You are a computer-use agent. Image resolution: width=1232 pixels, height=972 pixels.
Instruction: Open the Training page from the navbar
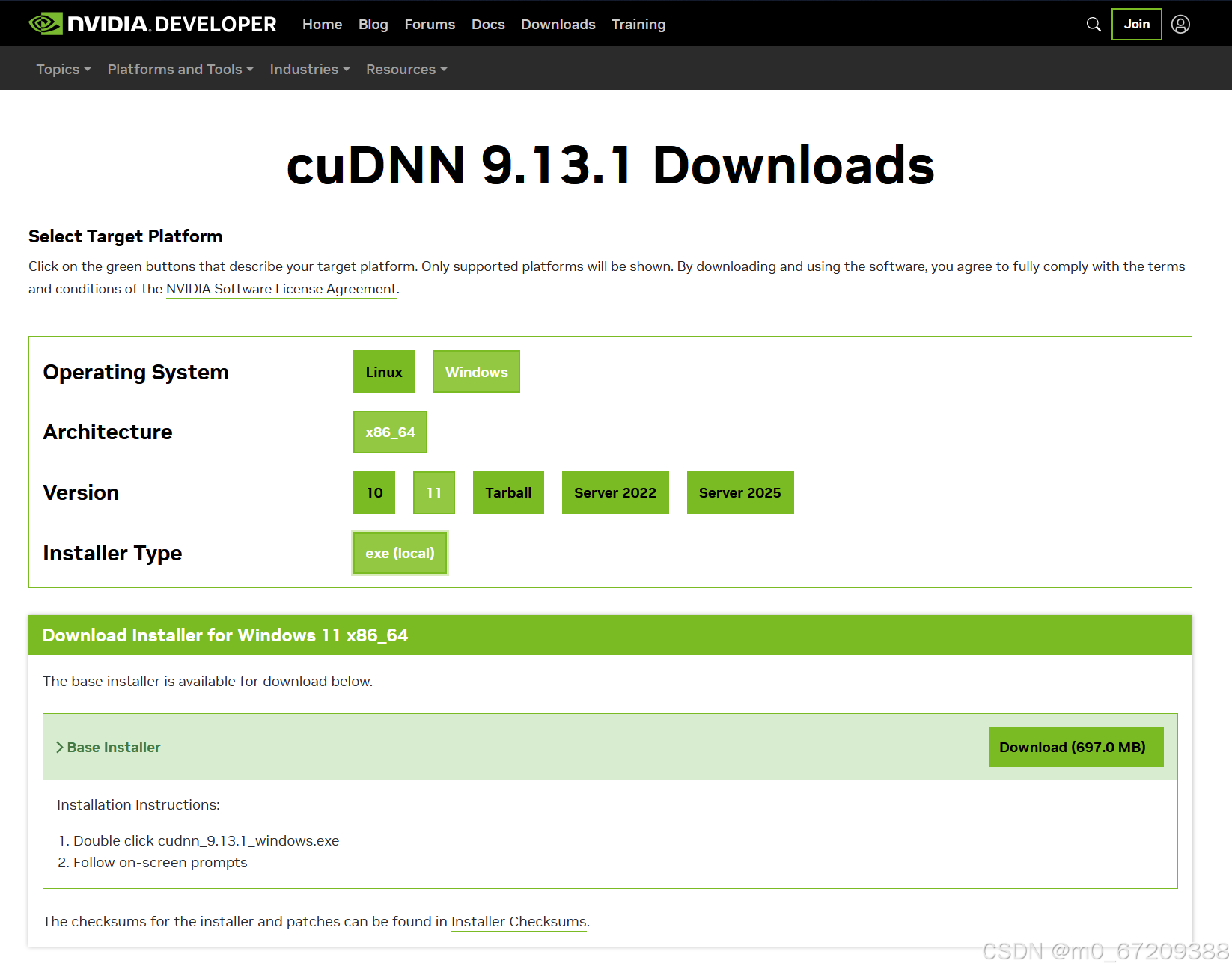tap(638, 24)
